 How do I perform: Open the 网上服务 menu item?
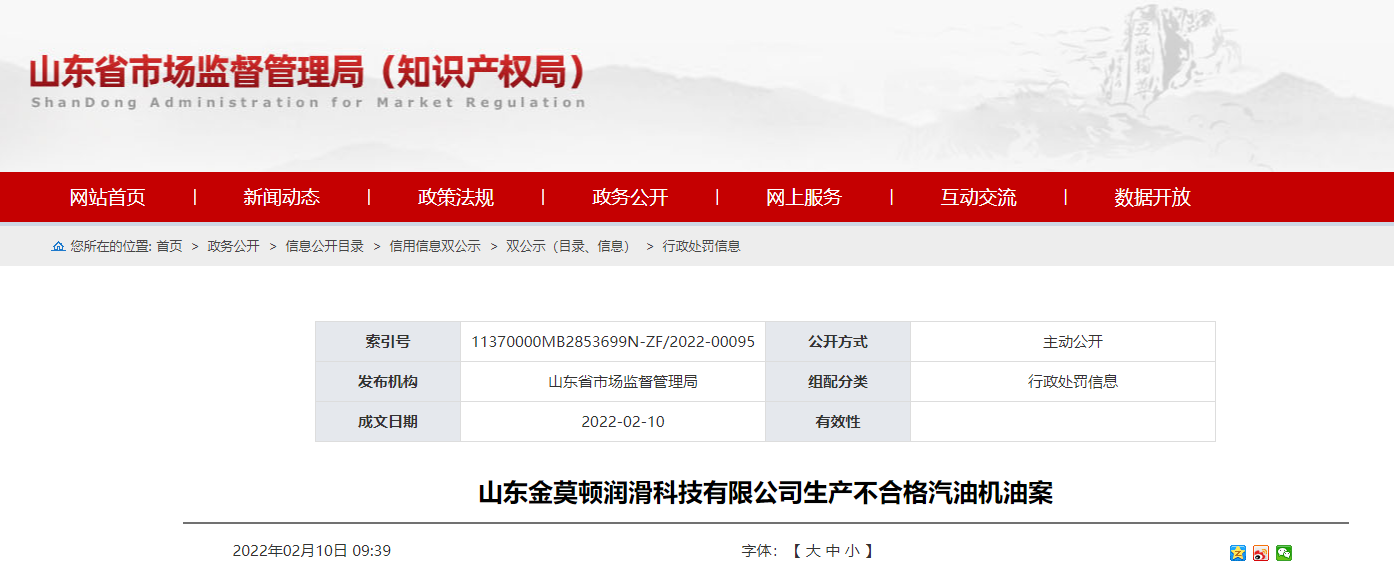(804, 197)
